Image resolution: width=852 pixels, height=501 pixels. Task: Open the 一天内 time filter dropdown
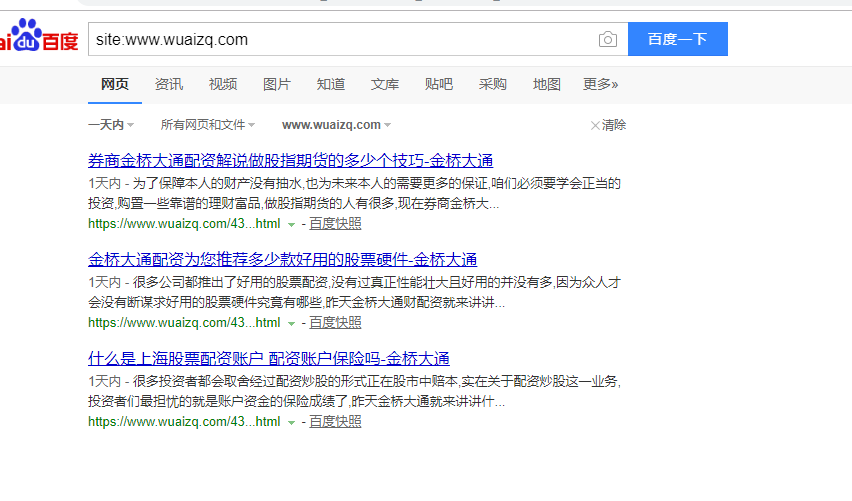pos(110,125)
